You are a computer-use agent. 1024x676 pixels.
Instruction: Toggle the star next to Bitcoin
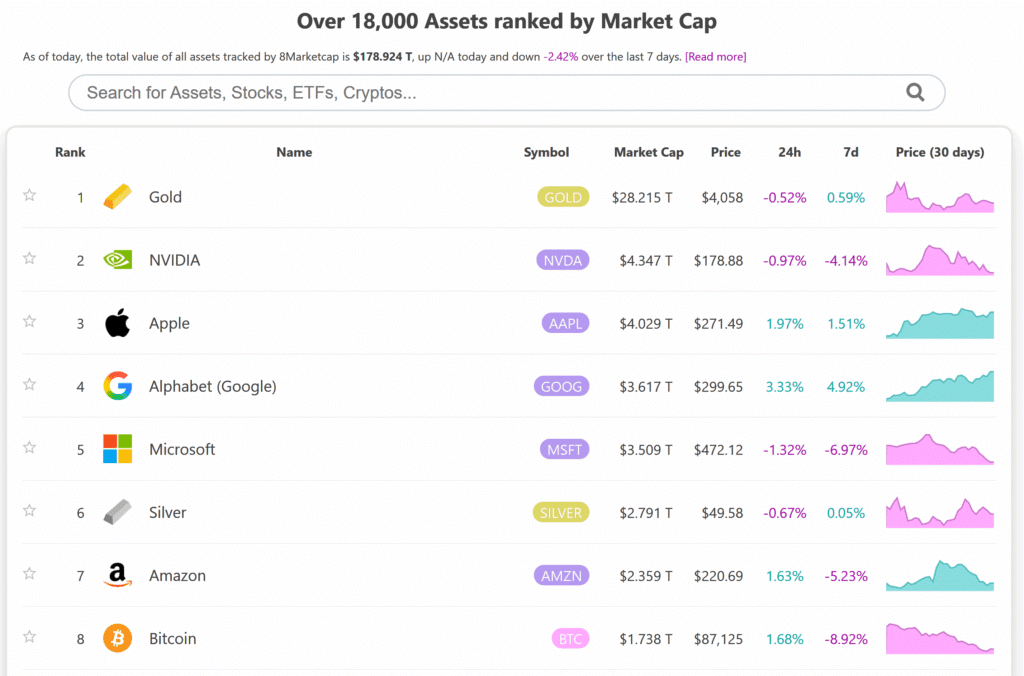29,636
